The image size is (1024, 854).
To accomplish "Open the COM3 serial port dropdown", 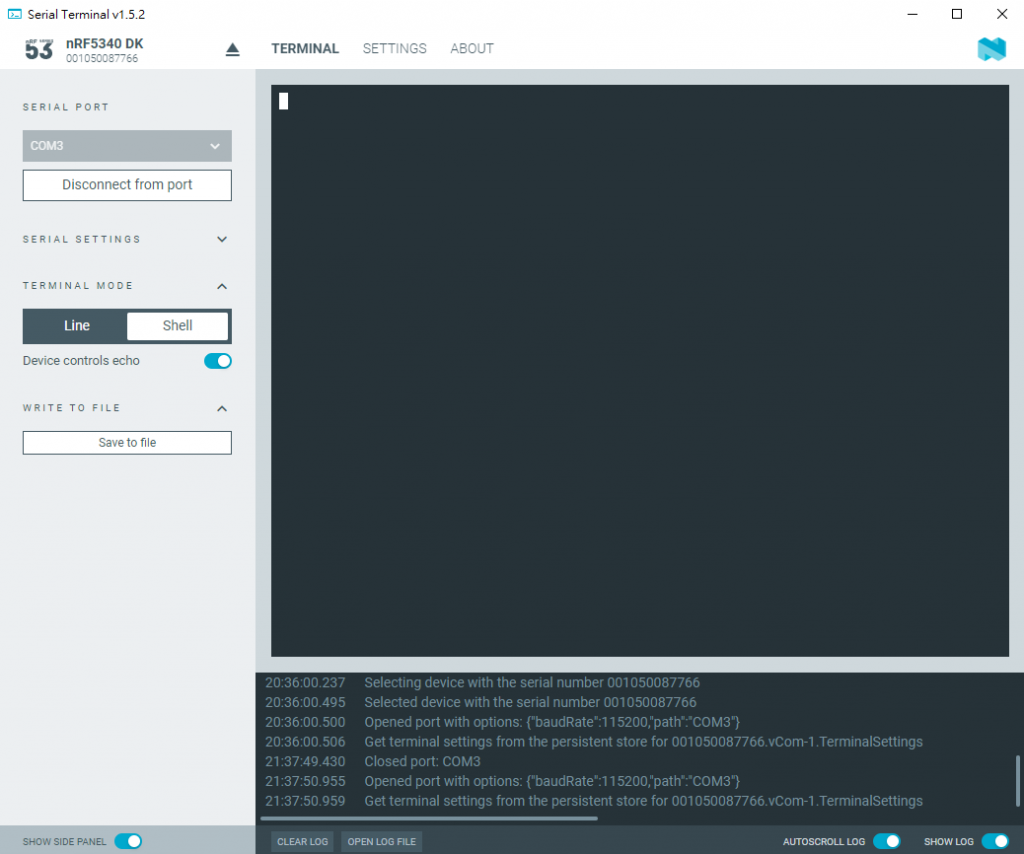I will click(127, 146).
